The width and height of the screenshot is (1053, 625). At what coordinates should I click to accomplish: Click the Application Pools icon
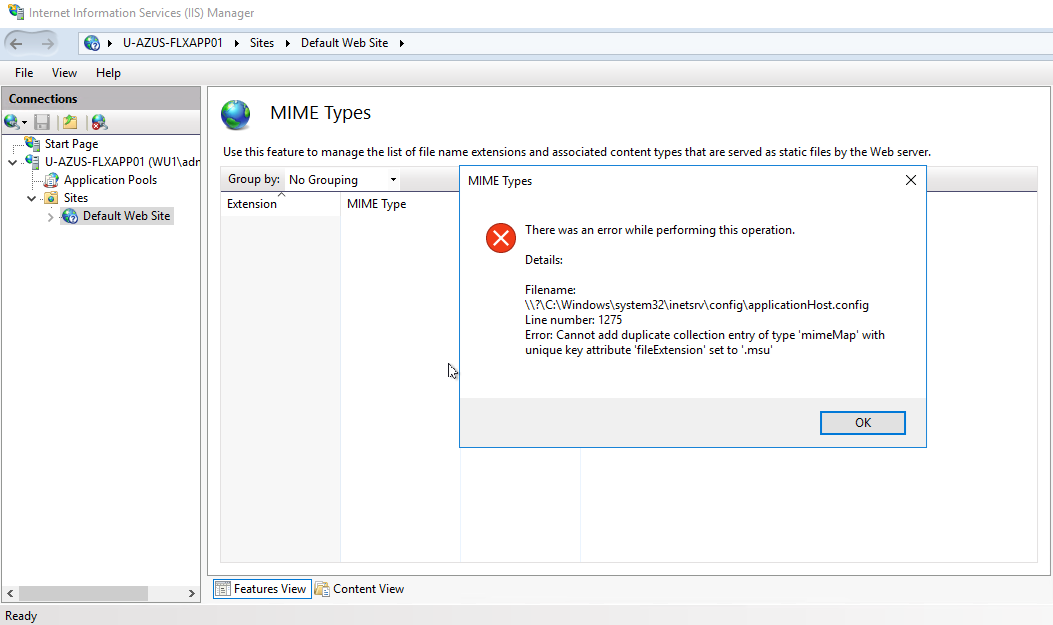click(x=51, y=180)
